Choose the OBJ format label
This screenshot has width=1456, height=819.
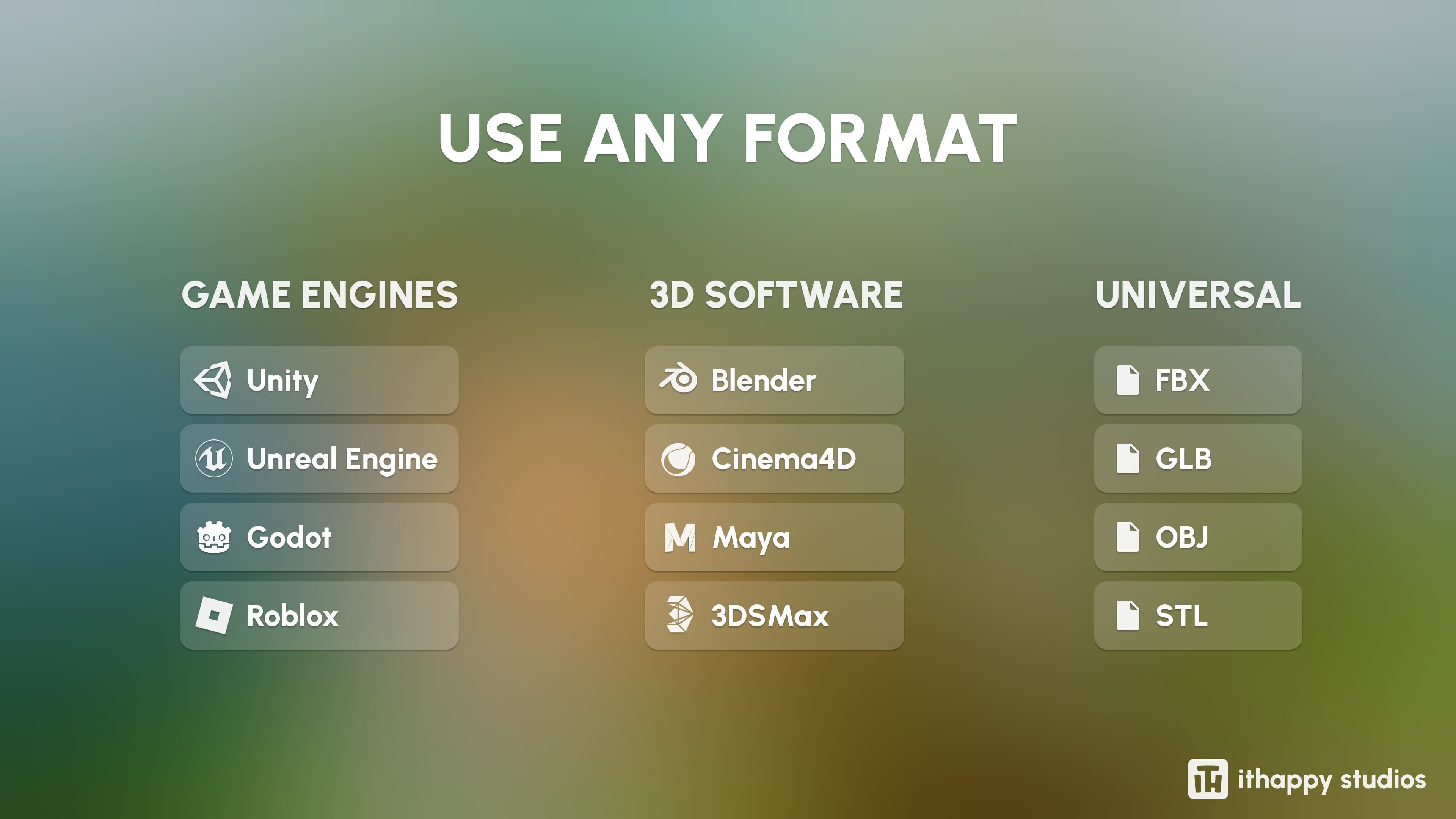[1181, 538]
